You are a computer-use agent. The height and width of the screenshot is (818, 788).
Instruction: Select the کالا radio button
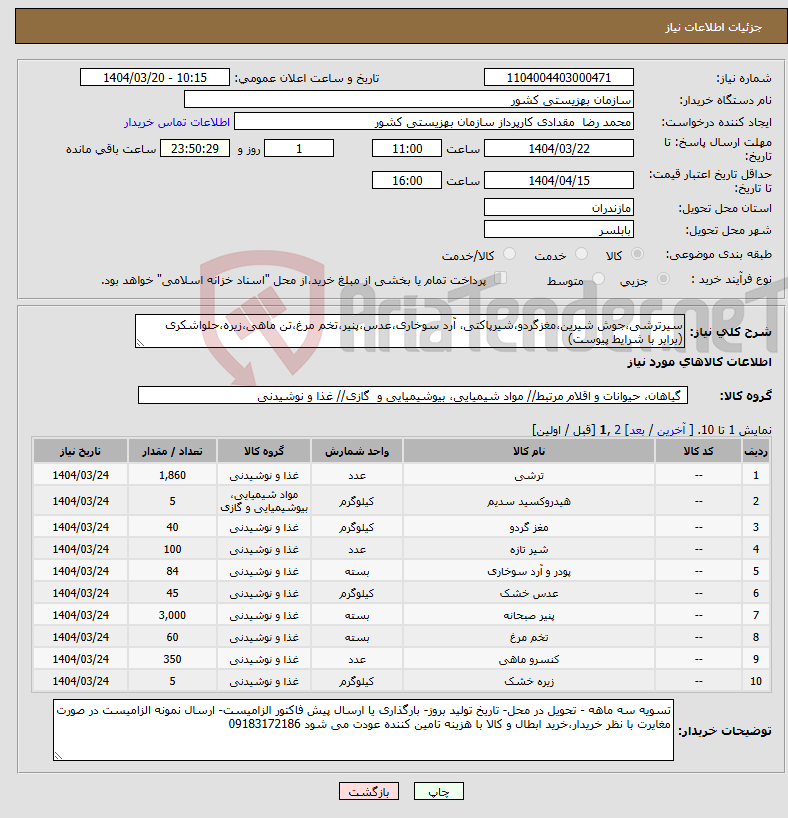pos(637,254)
